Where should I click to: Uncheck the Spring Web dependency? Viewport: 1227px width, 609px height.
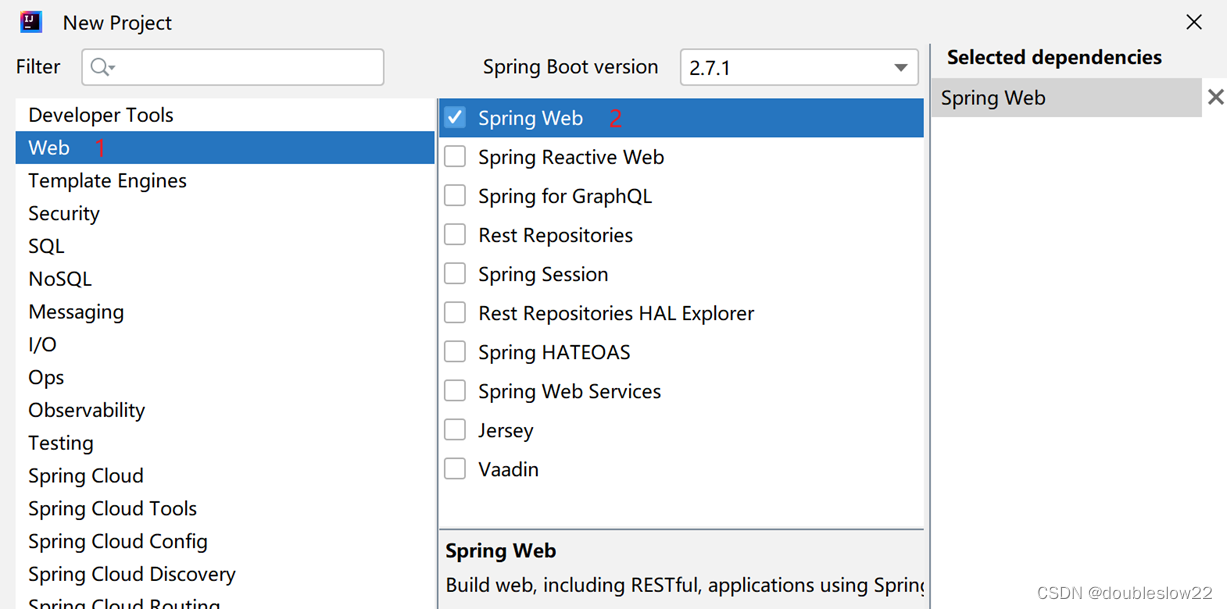pos(455,117)
